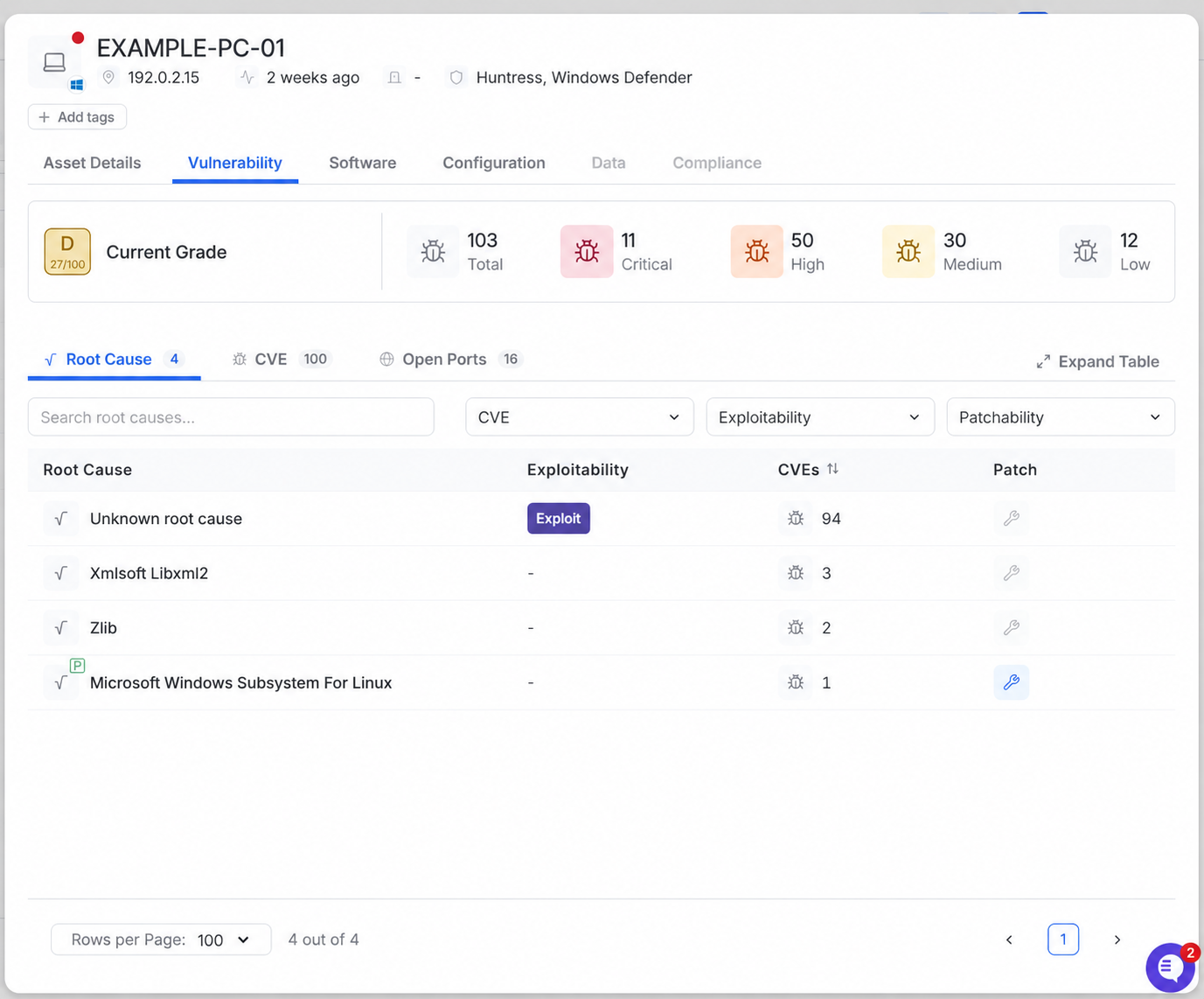The width and height of the screenshot is (1204, 999).
Task: Select page 1 in pagination
Action: tap(1063, 940)
